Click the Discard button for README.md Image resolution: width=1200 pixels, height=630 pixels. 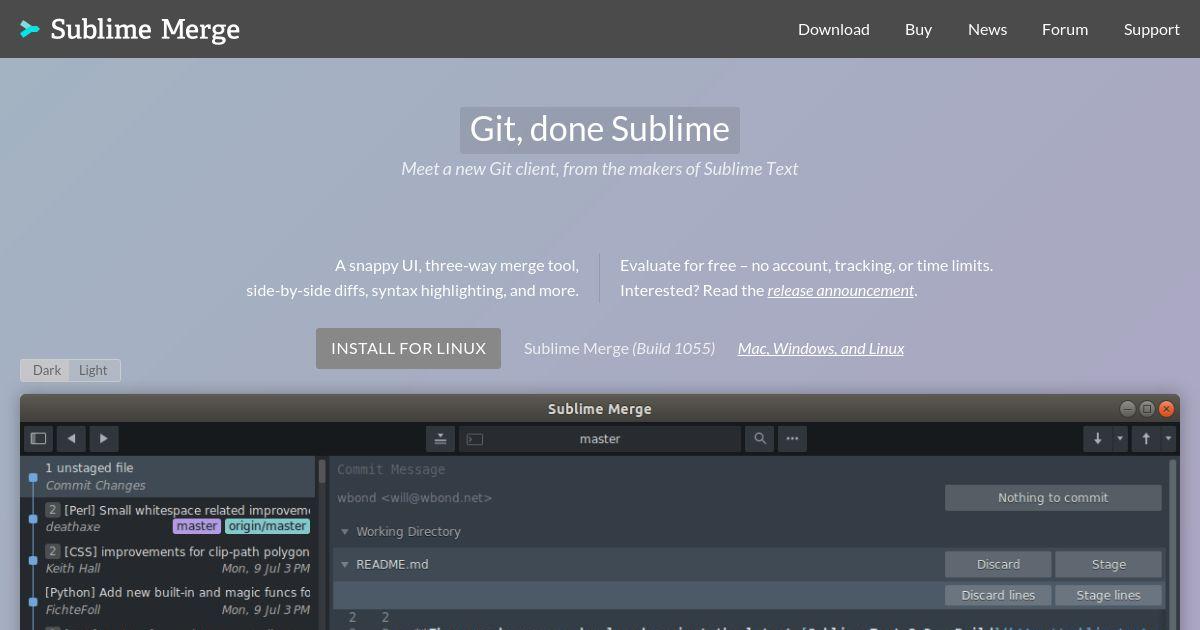(x=998, y=564)
